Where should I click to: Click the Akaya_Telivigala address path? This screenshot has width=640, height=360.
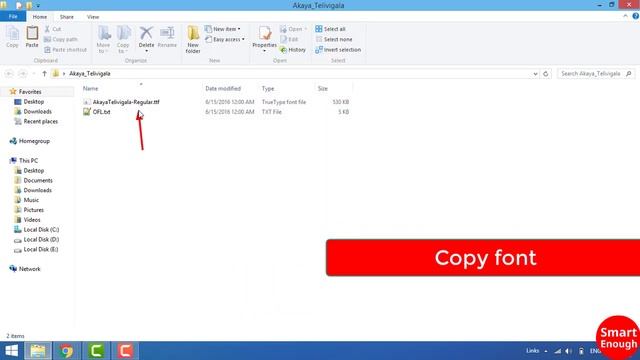coord(89,73)
